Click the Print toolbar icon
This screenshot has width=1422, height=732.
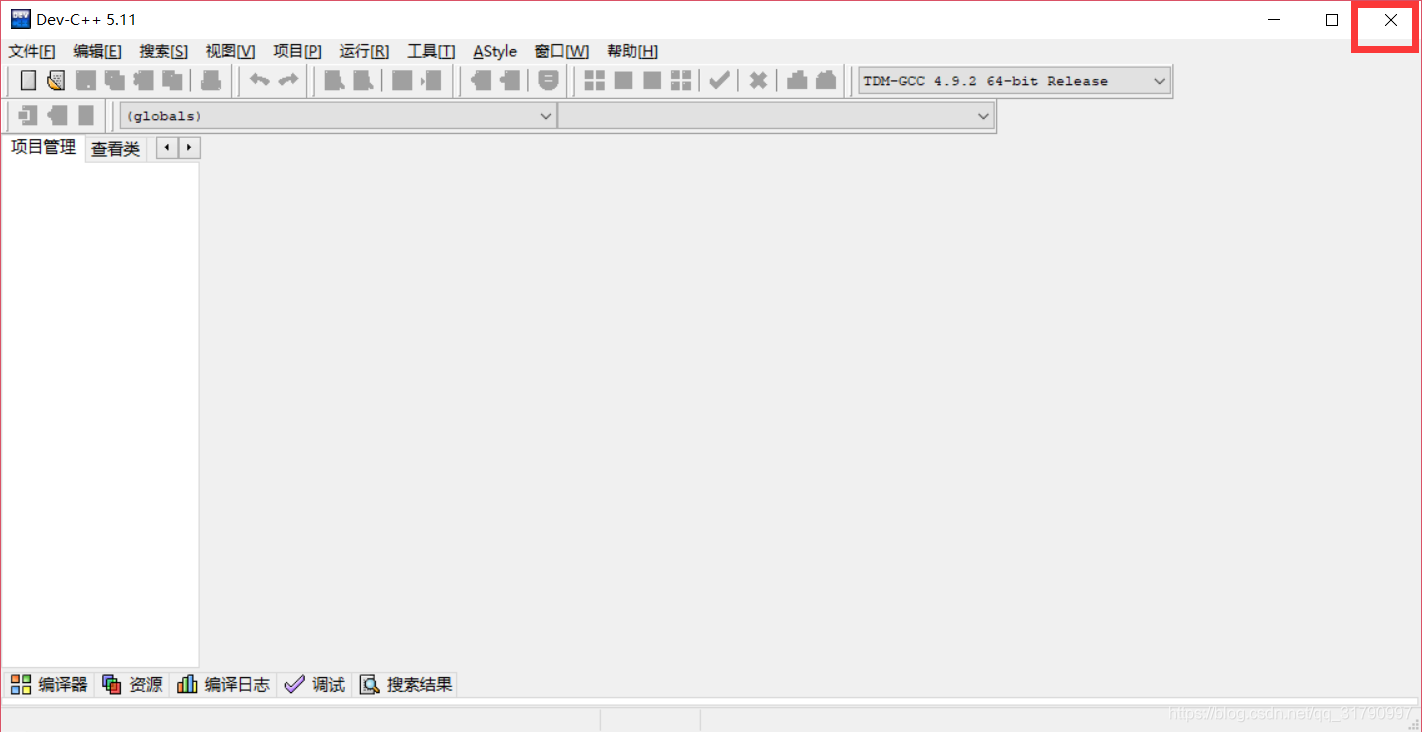pos(211,81)
